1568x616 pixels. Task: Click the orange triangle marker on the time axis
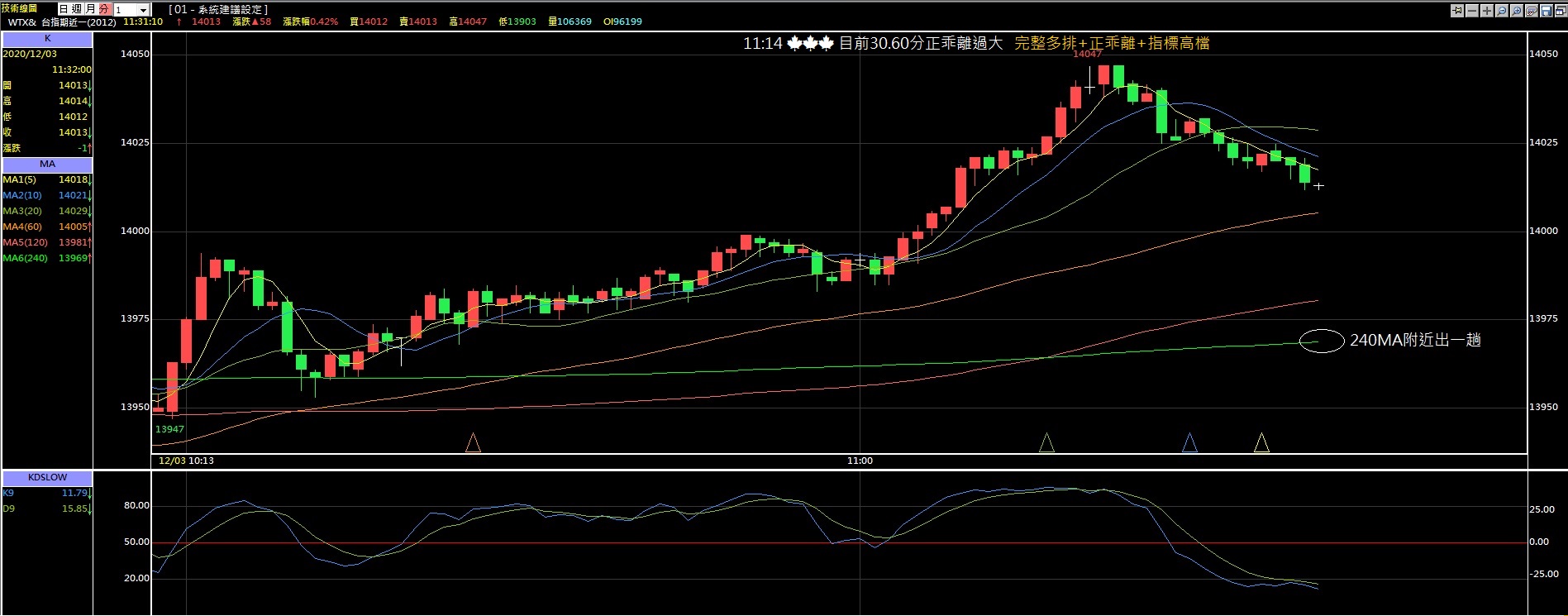point(473,443)
